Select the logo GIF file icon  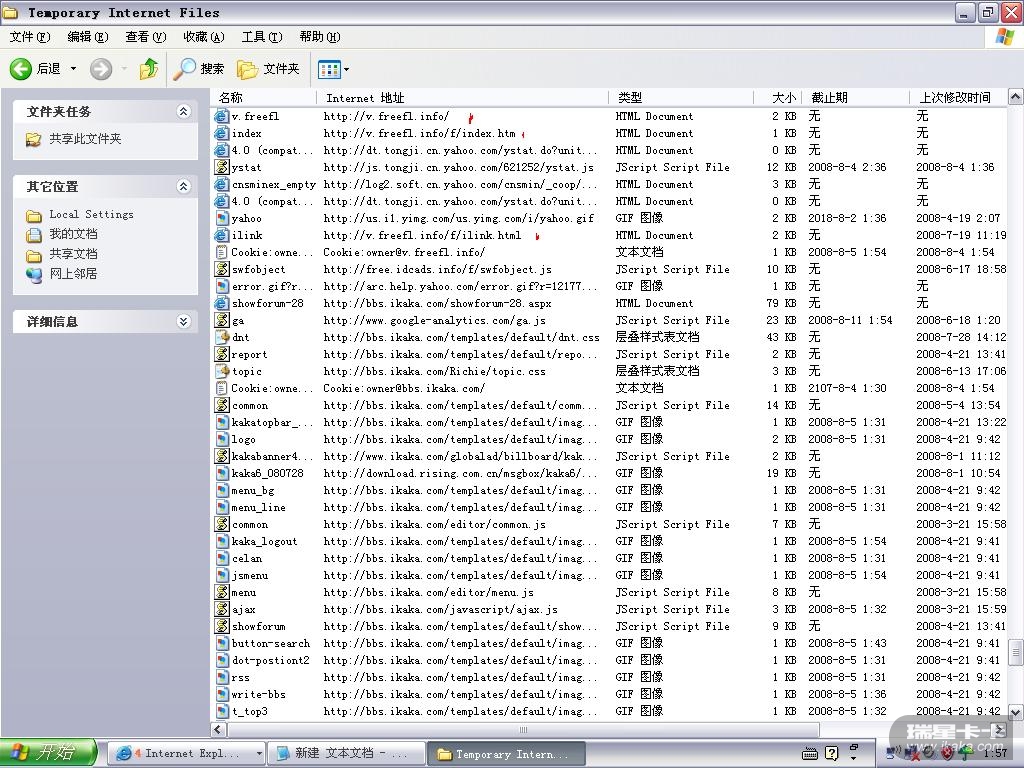pos(222,439)
